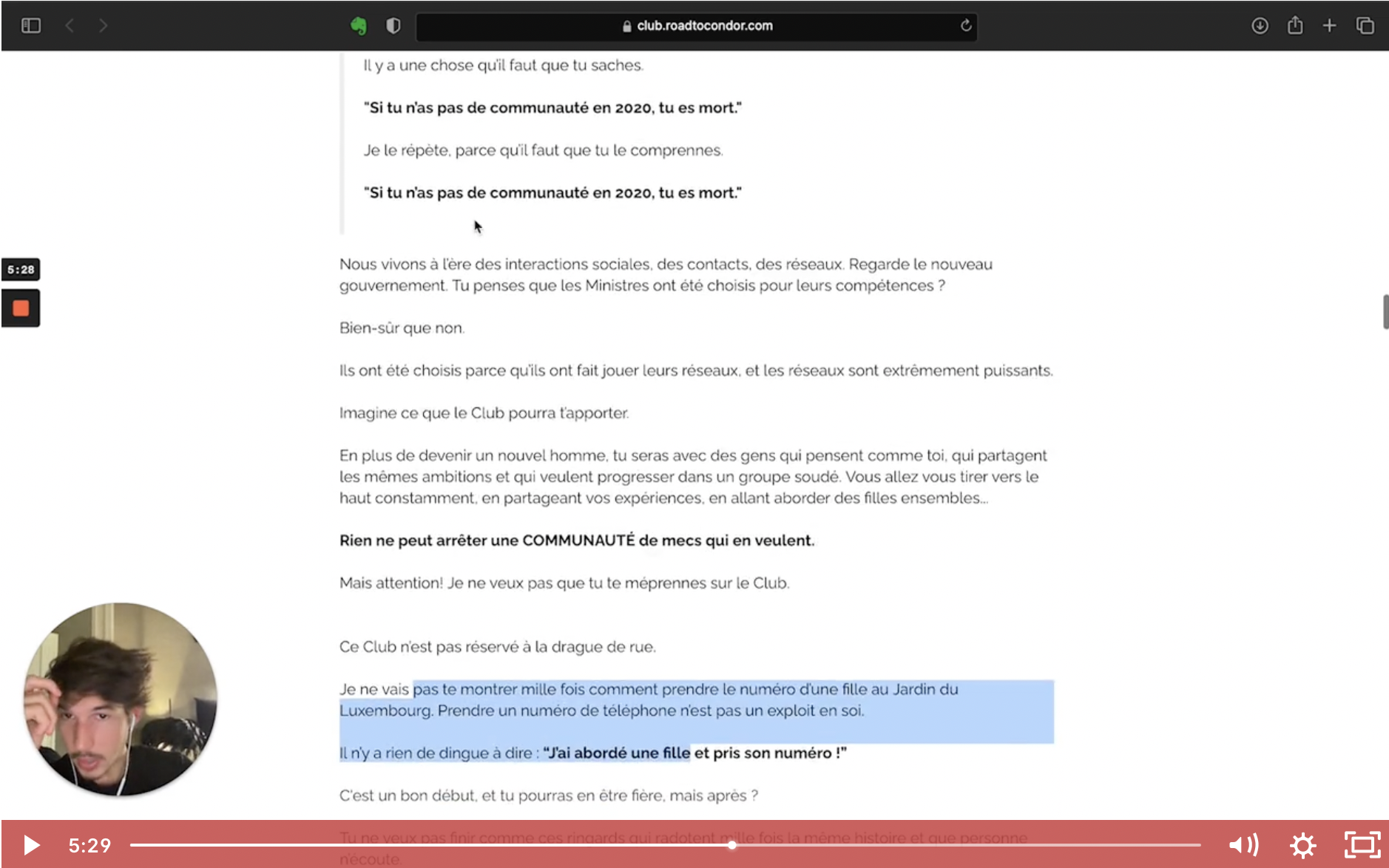Open the privacy shield report
Screen dimensions: 1389x868
[x=393, y=26]
